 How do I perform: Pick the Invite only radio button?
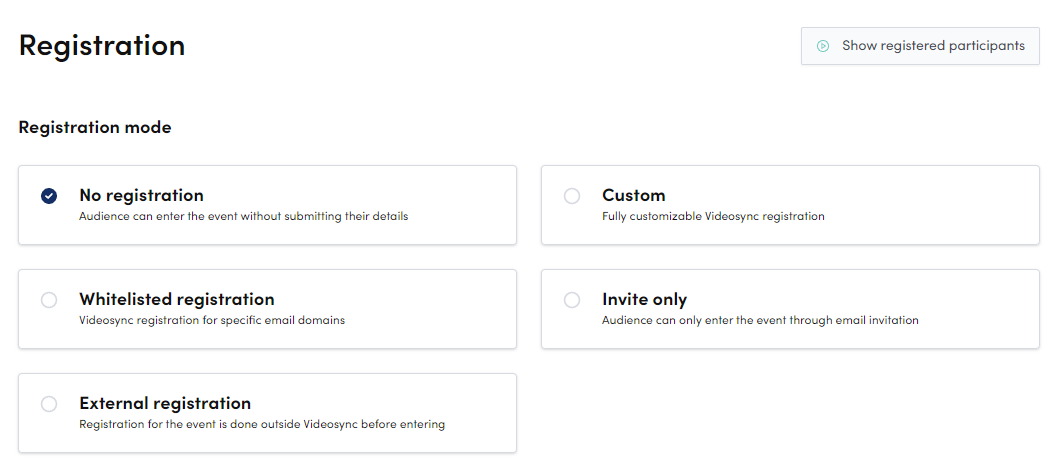point(572,300)
